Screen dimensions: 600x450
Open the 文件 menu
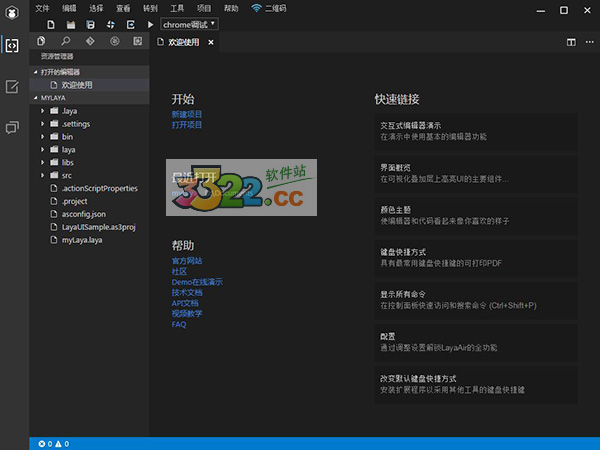click(42, 7)
